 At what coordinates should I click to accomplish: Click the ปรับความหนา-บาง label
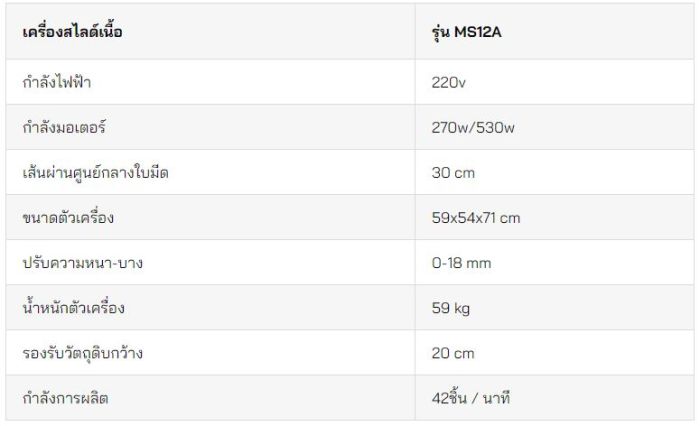pyautogui.click(x=83, y=263)
